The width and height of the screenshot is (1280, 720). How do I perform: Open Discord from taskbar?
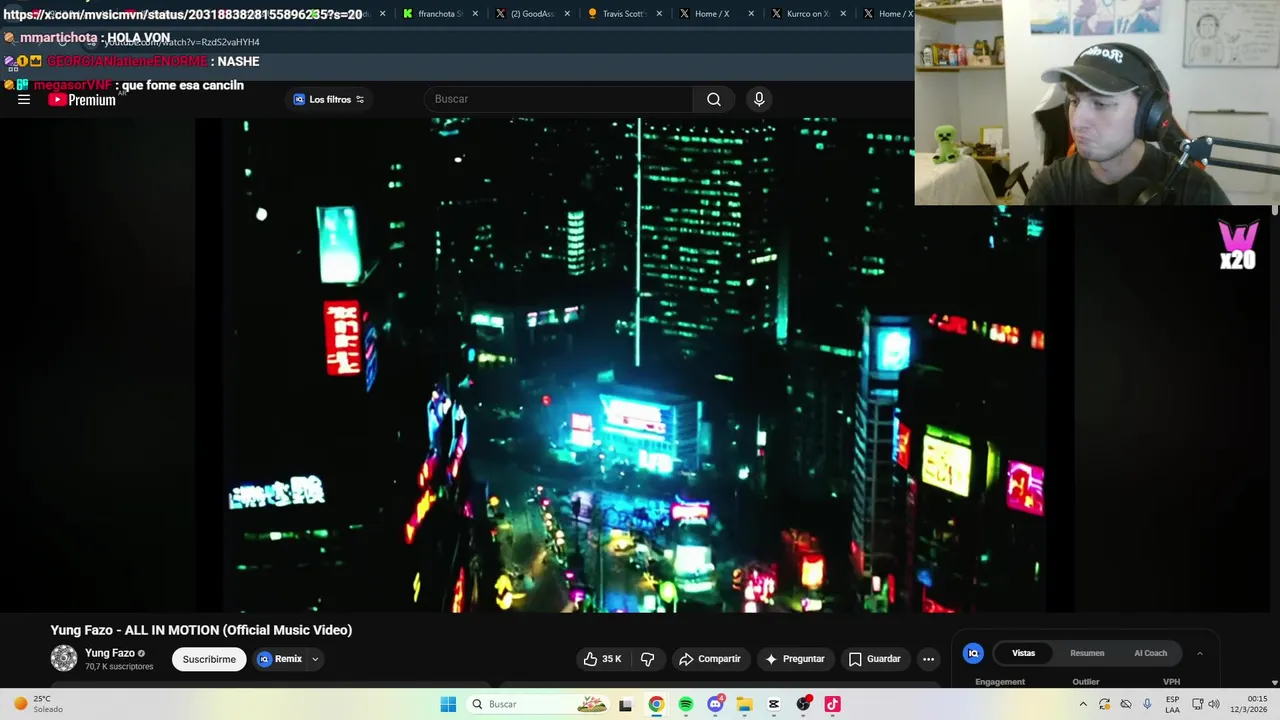tap(715, 704)
